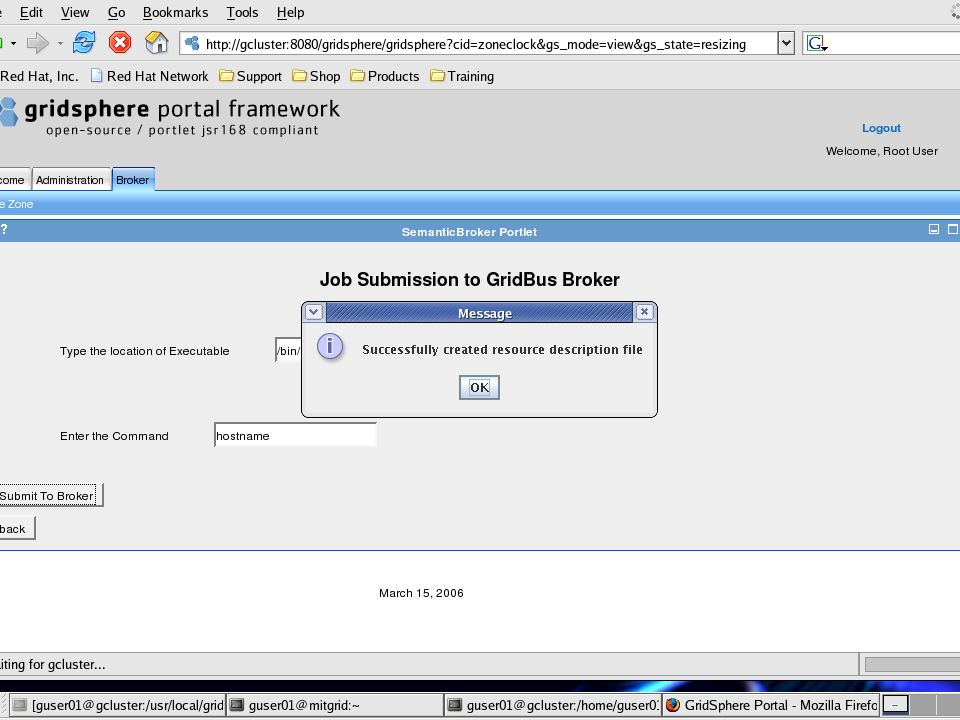Select the Broker tab
This screenshot has height=720, width=960.
(133, 179)
